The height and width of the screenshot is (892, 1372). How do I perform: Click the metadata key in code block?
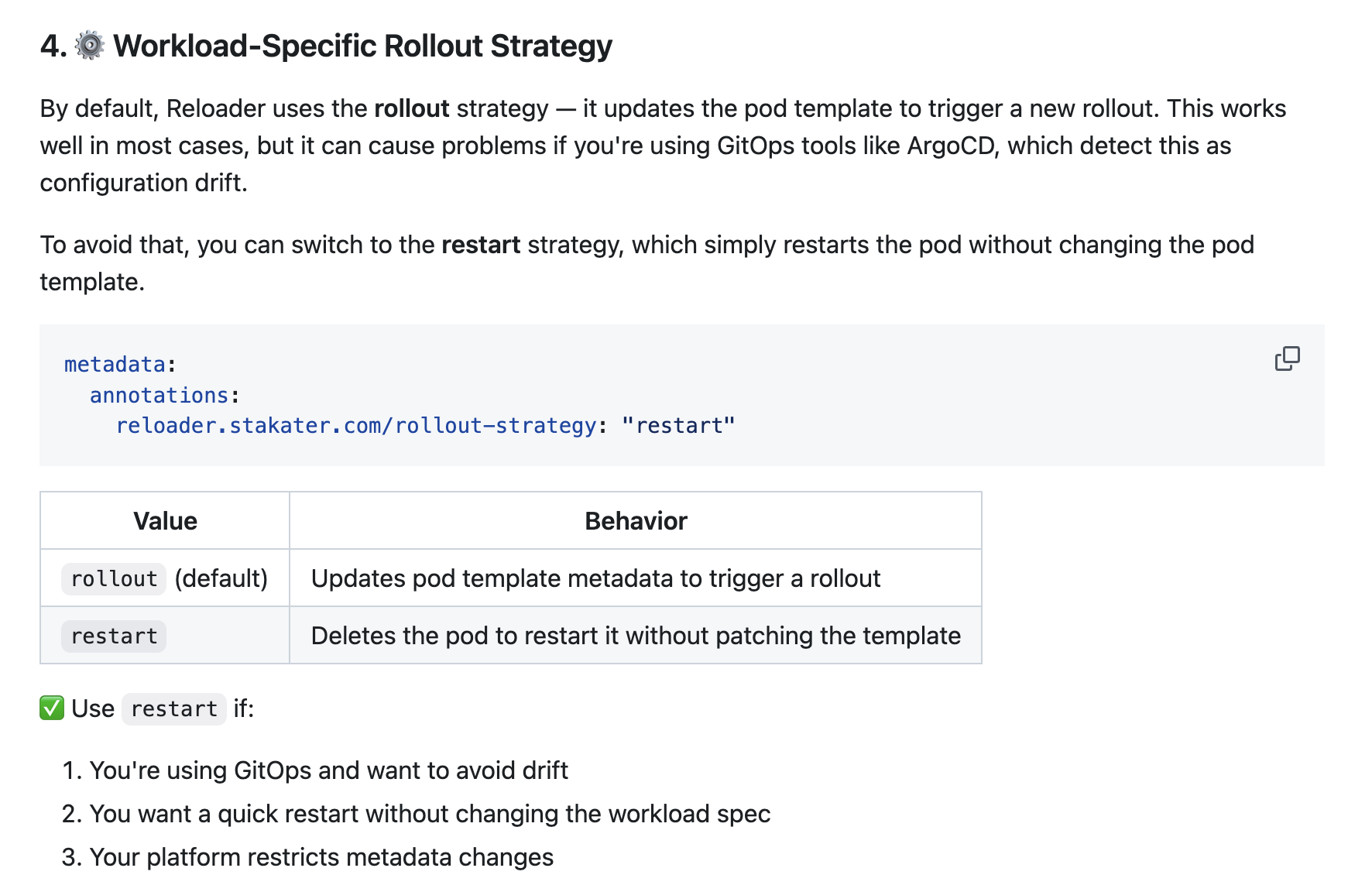[x=115, y=364]
